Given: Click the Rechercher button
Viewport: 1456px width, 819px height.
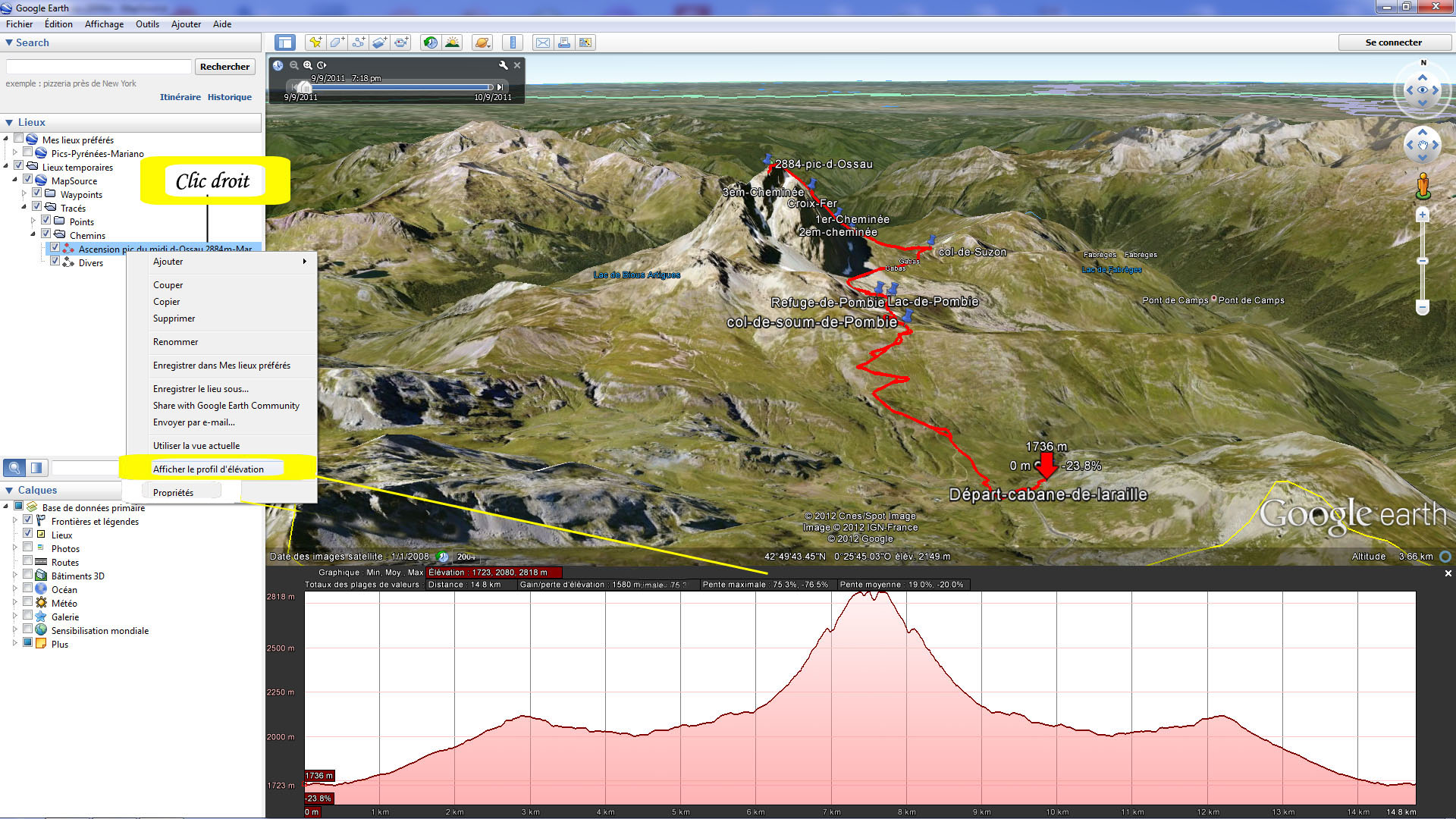Looking at the screenshot, I should [x=224, y=67].
